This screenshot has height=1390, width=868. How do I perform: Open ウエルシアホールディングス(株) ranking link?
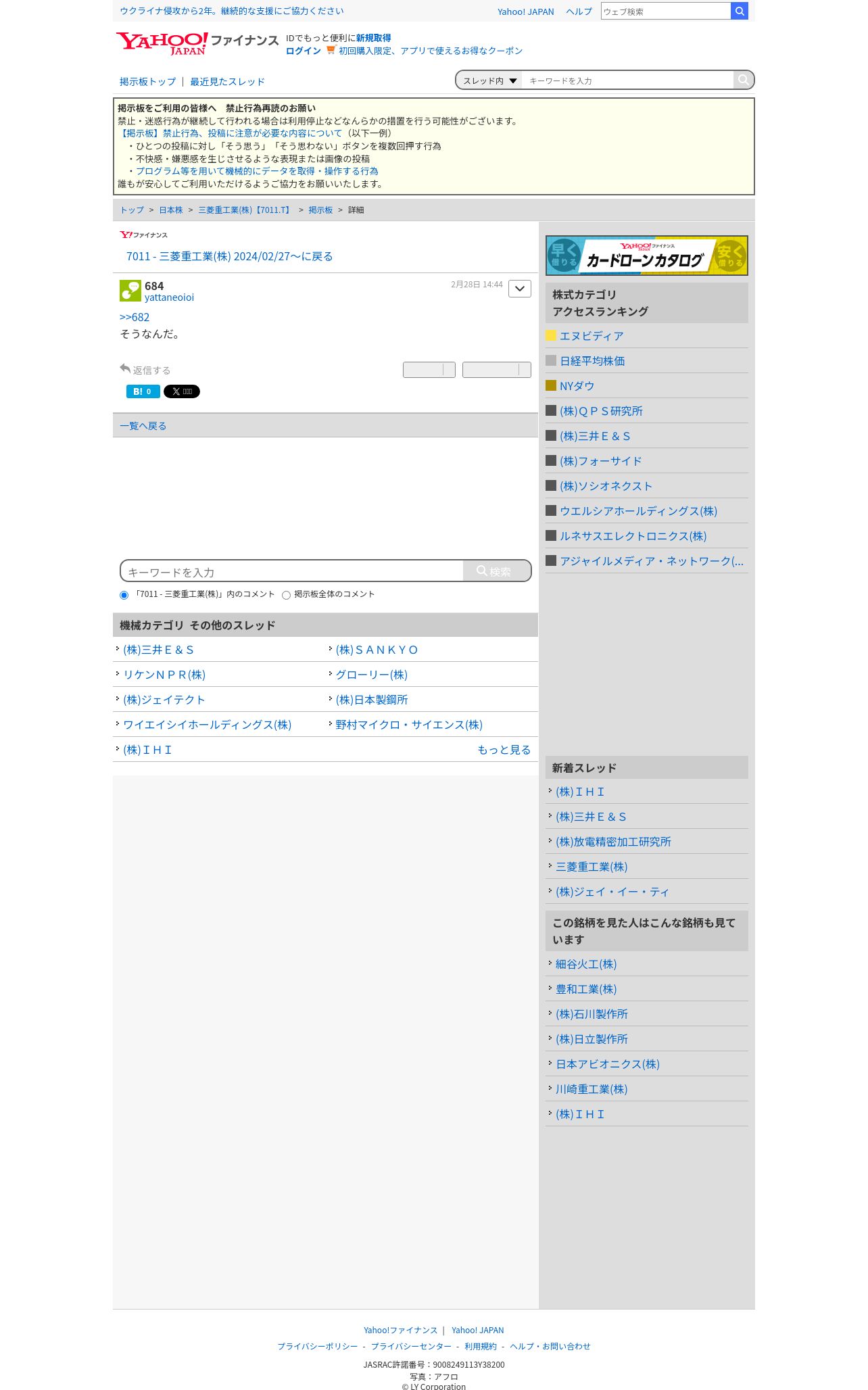click(x=638, y=511)
